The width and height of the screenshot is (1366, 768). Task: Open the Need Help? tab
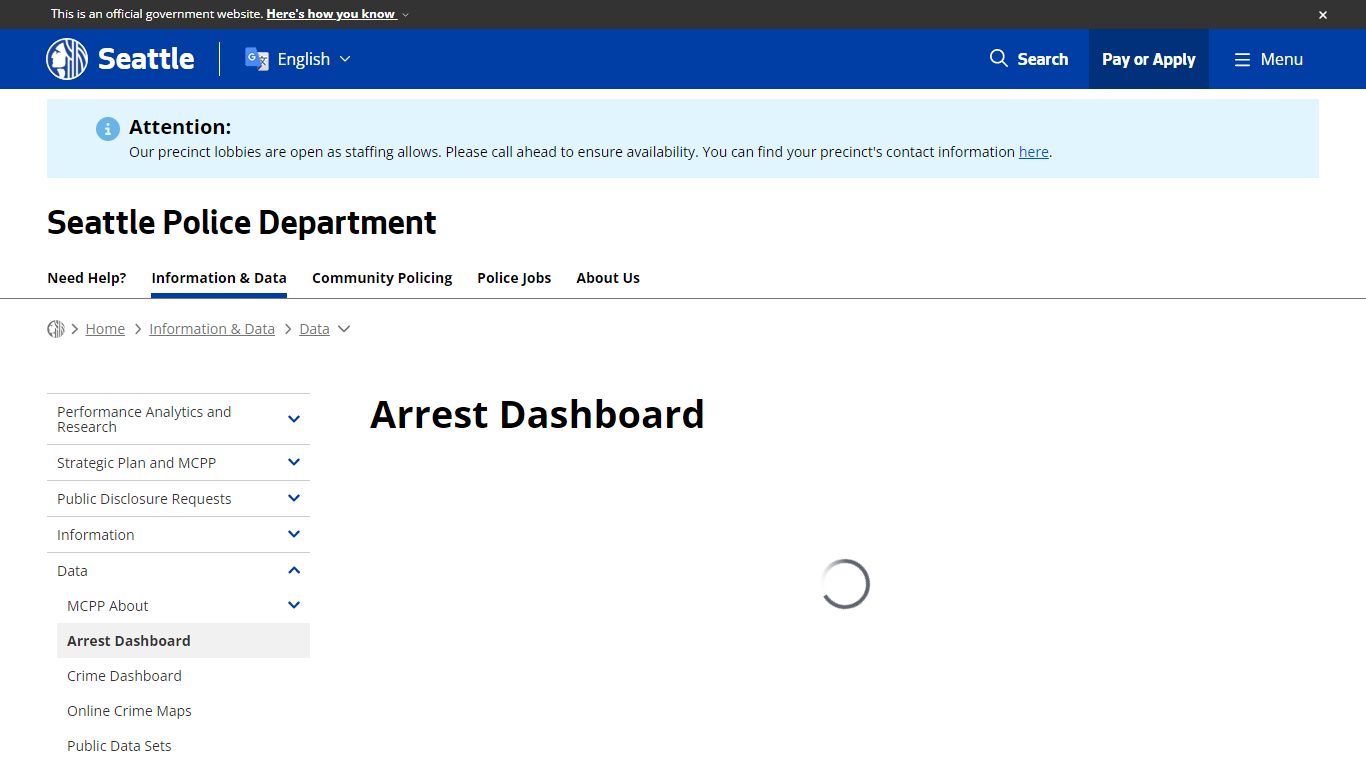[x=87, y=278]
